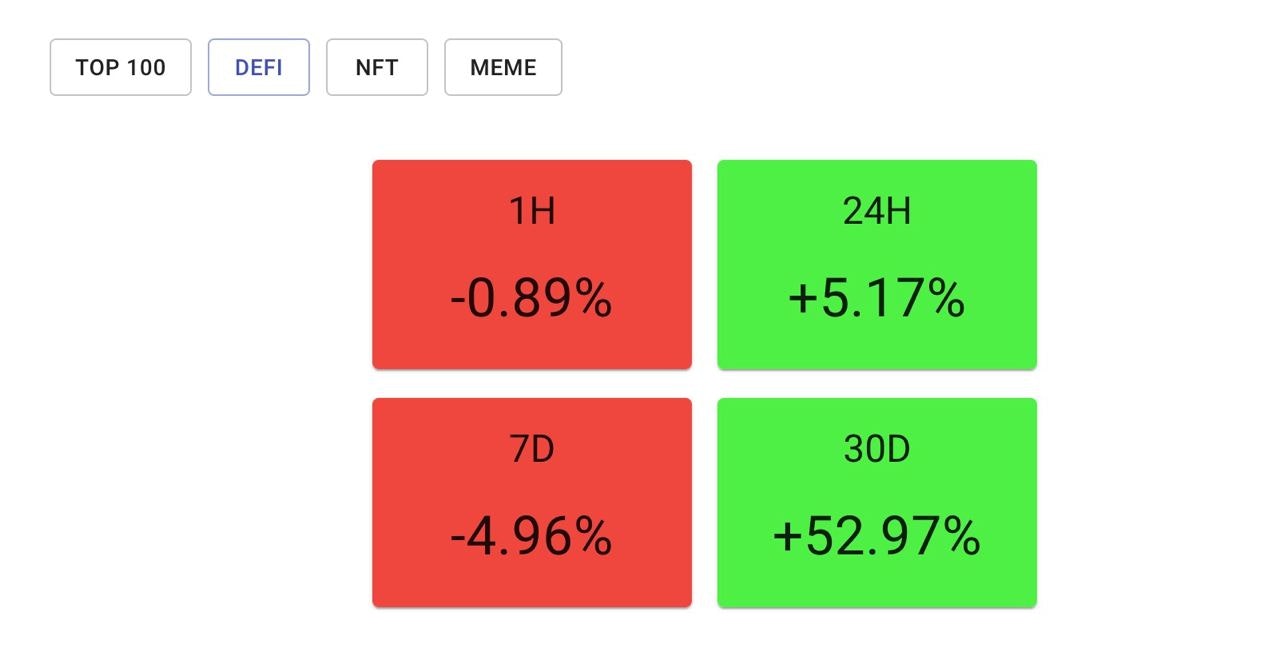Screen dimensions: 1280x668
Task: Click the -4.96% value on the 7D tile
Action: click(x=531, y=538)
